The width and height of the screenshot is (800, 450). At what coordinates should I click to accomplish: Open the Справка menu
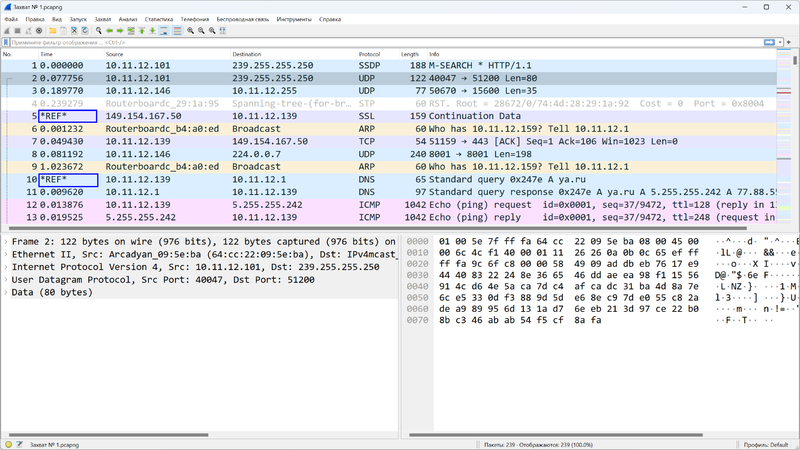pos(330,19)
